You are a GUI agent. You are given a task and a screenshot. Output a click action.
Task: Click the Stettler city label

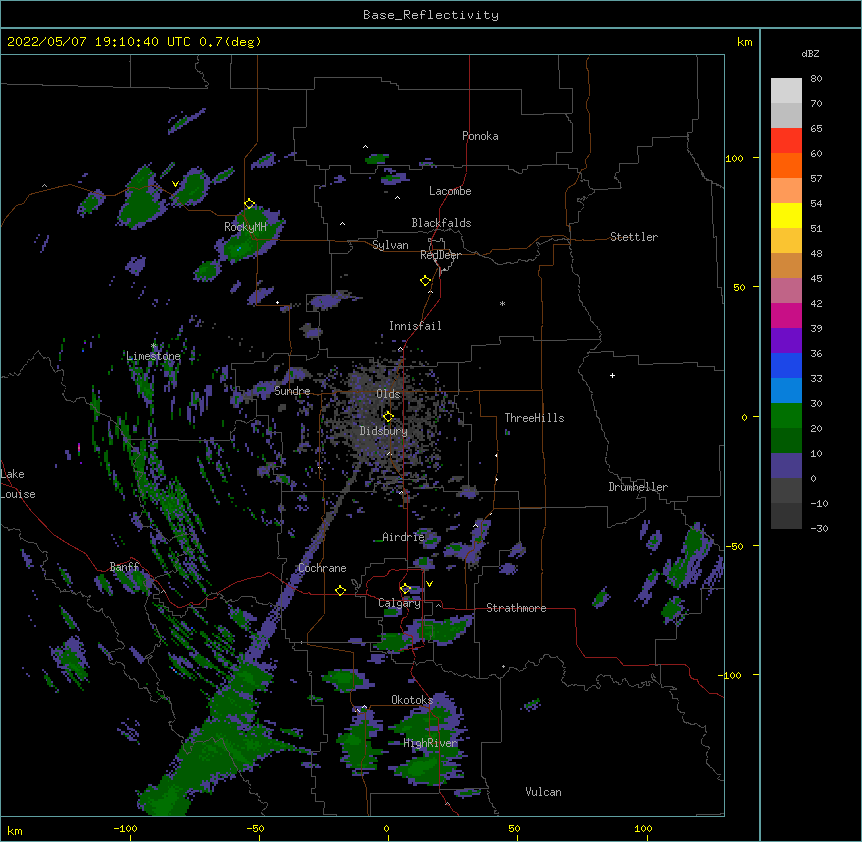coord(634,237)
